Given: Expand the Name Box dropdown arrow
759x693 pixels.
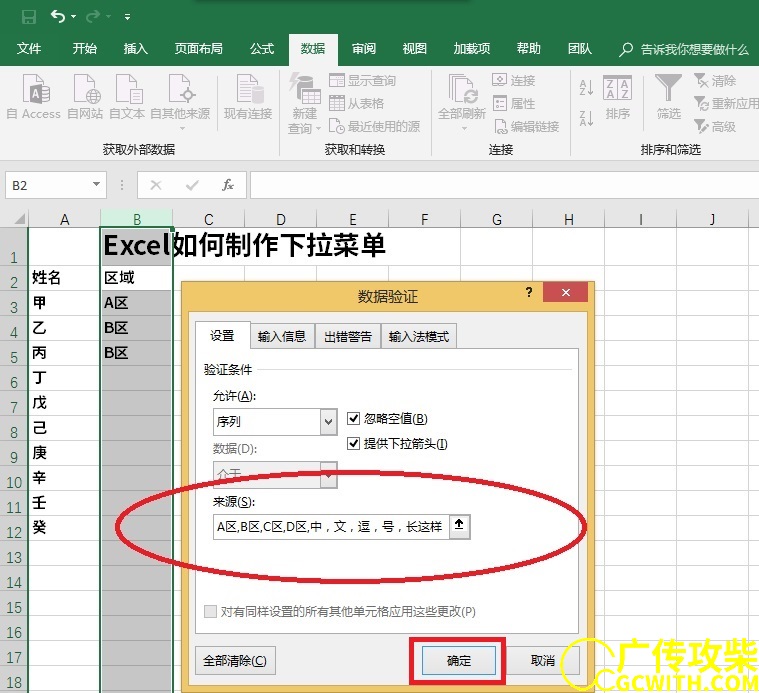Looking at the screenshot, I should point(96,184).
